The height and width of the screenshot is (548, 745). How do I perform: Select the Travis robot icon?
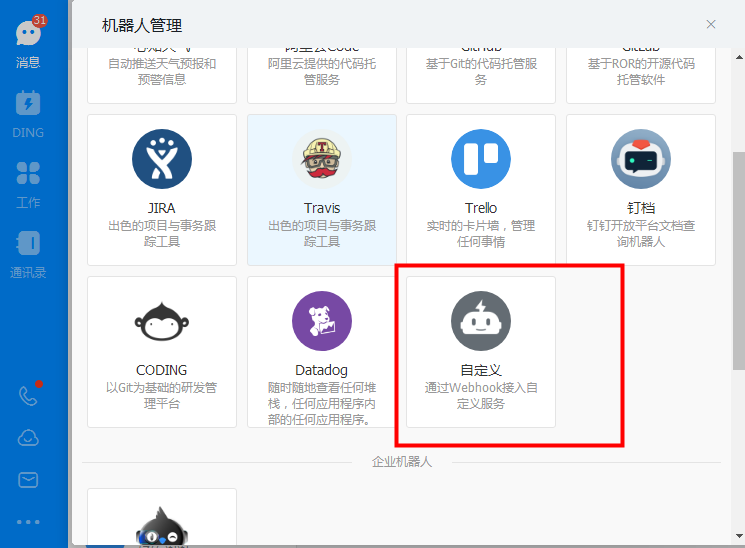(x=322, y=159)
